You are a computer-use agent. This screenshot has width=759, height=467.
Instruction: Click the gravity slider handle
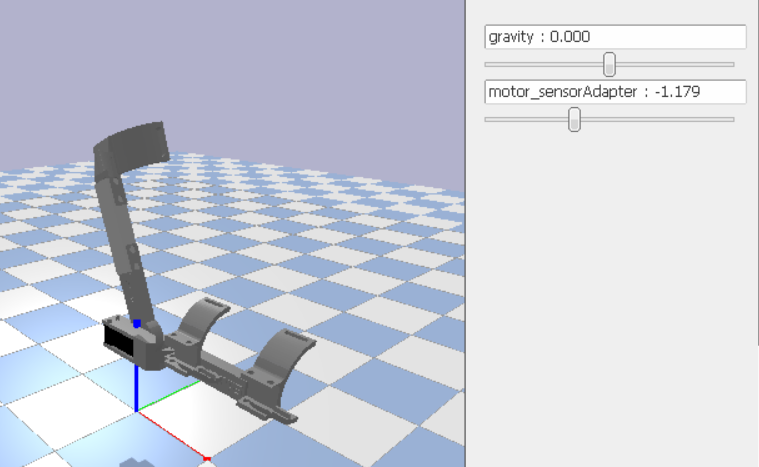click(609, 64)
